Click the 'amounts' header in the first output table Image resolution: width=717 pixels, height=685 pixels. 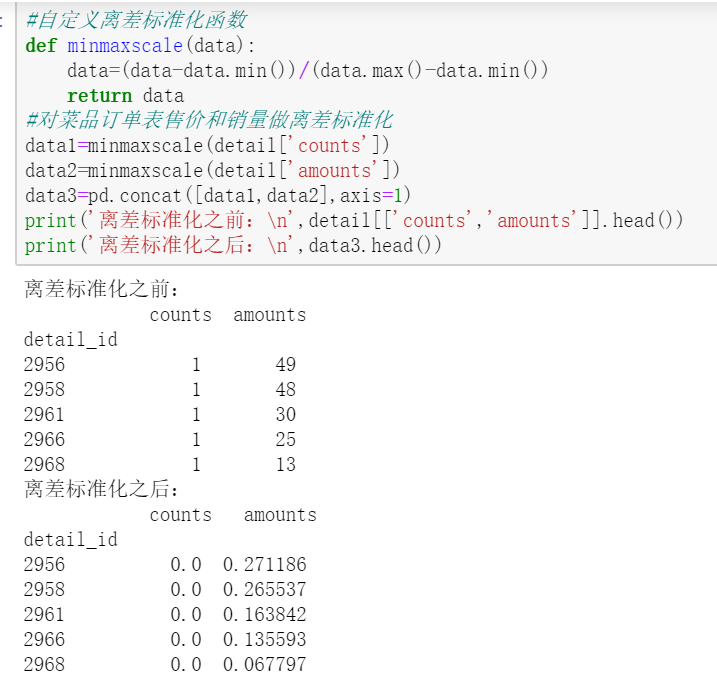[x=270, y=315]
